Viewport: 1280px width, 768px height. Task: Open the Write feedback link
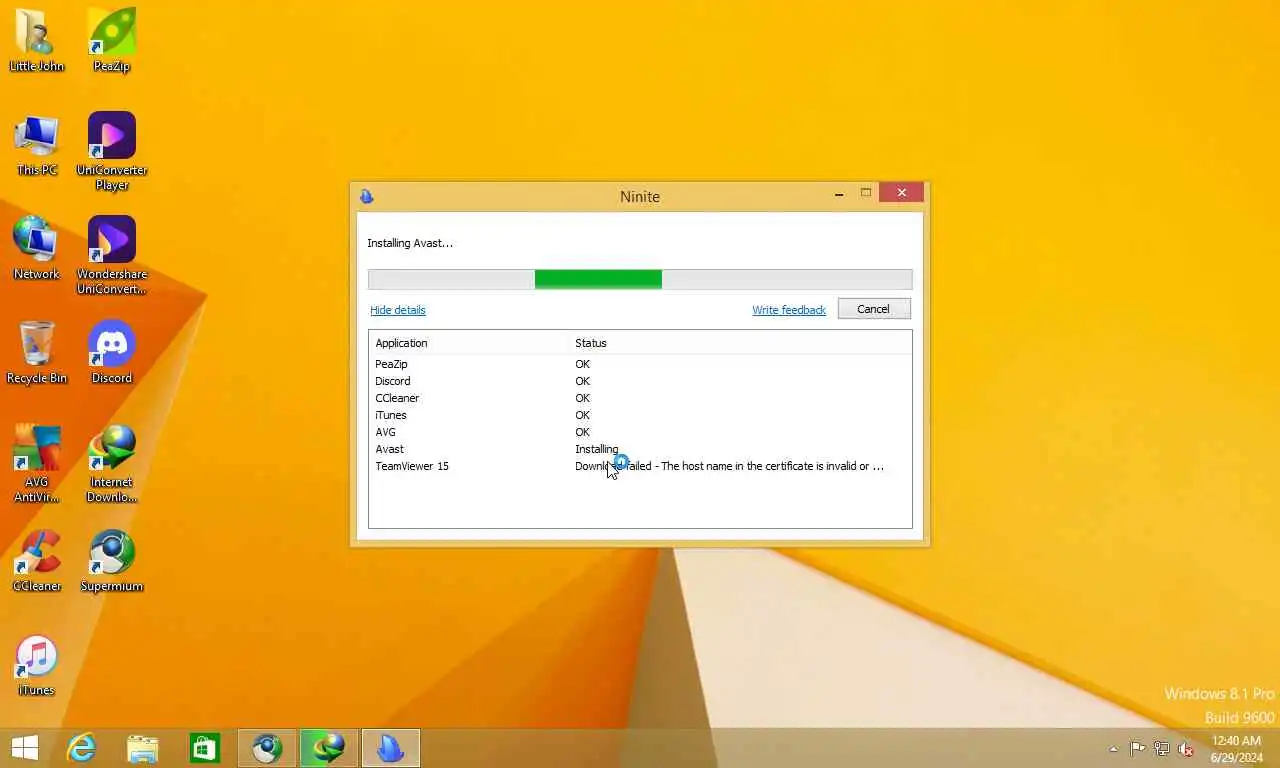(x=789, y=310)
